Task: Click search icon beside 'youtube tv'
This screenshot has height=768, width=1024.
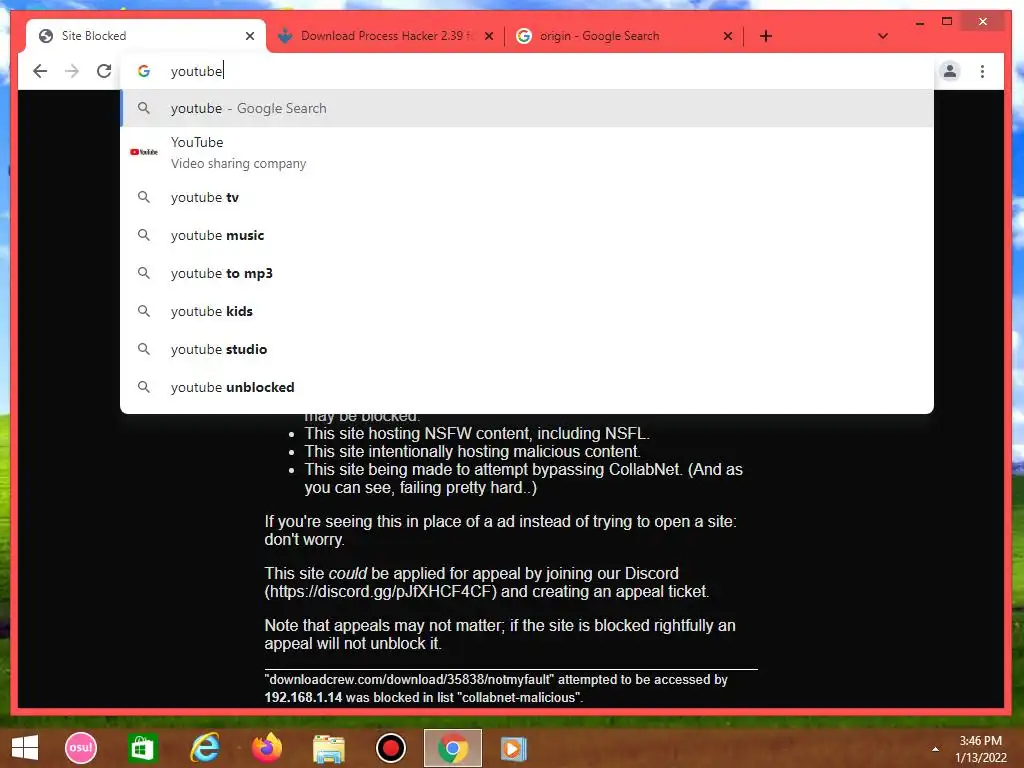Action: [144, 197]
